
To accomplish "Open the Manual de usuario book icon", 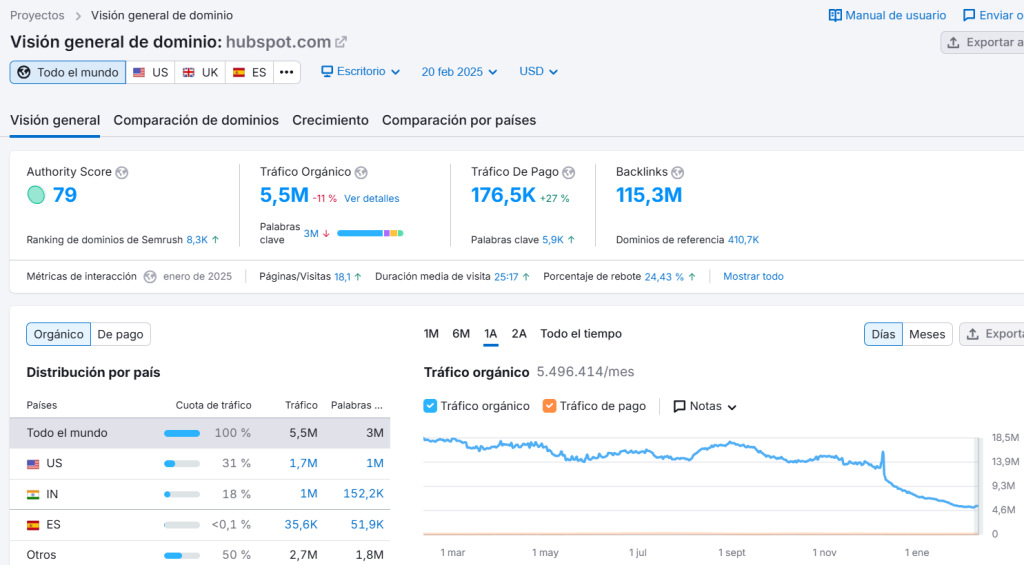I will (835, 15).
